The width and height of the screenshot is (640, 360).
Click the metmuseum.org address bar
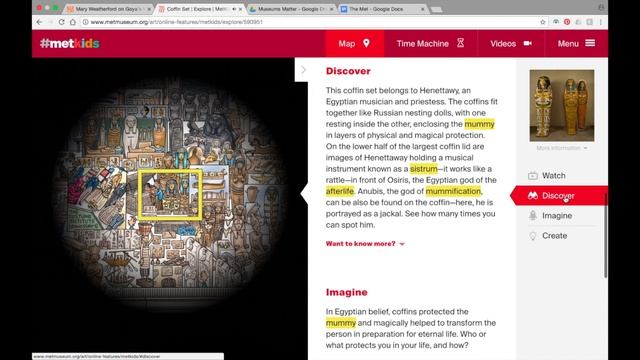(x=310, y=22)
